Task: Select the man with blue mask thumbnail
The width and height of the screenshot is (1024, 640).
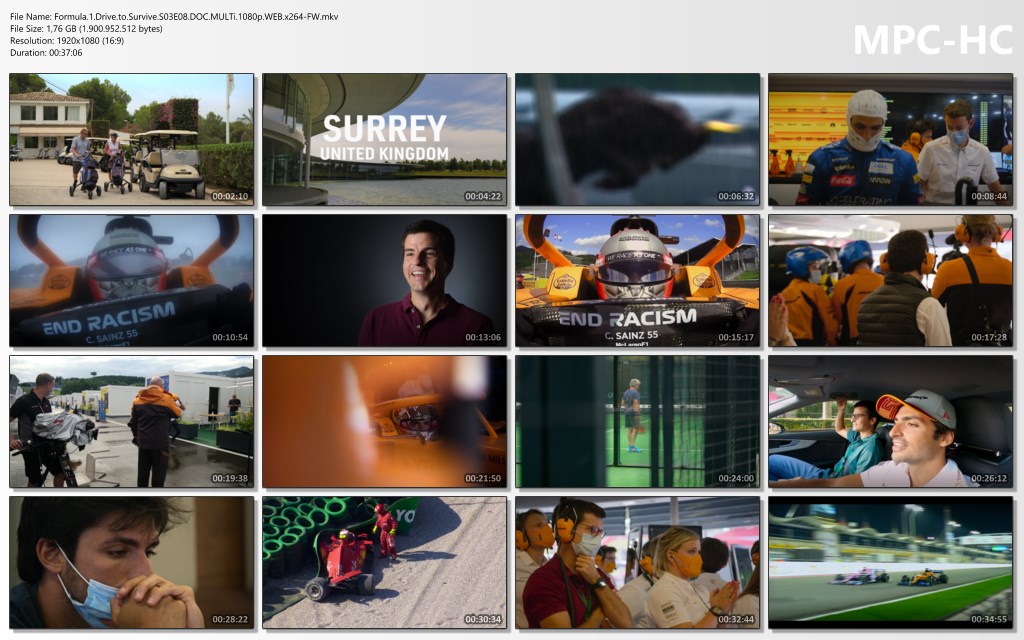Action: (132, 562)
